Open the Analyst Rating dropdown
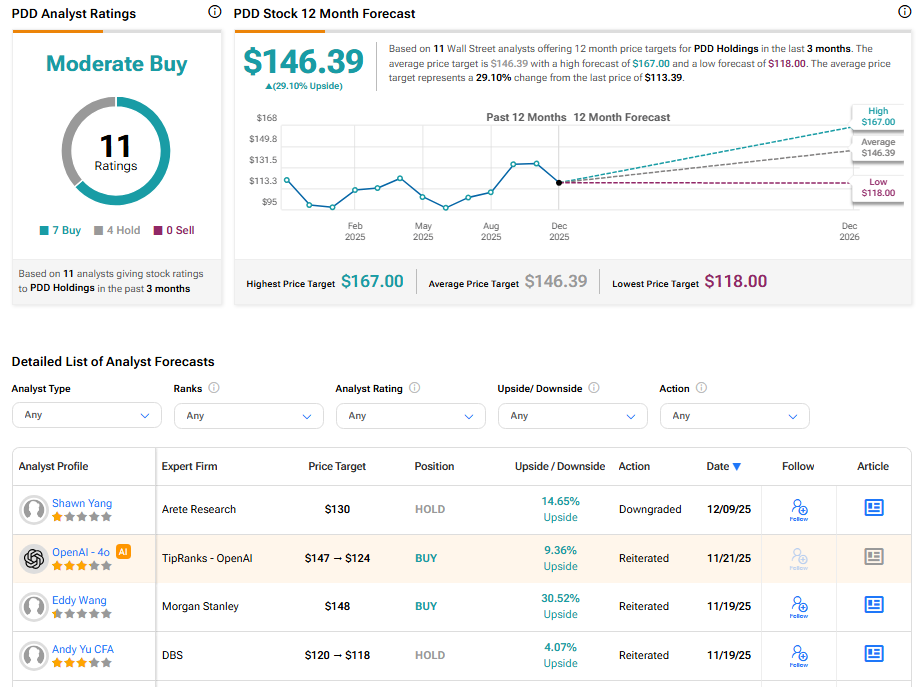This screenshot has height=687, width=921. coord(410,416)
